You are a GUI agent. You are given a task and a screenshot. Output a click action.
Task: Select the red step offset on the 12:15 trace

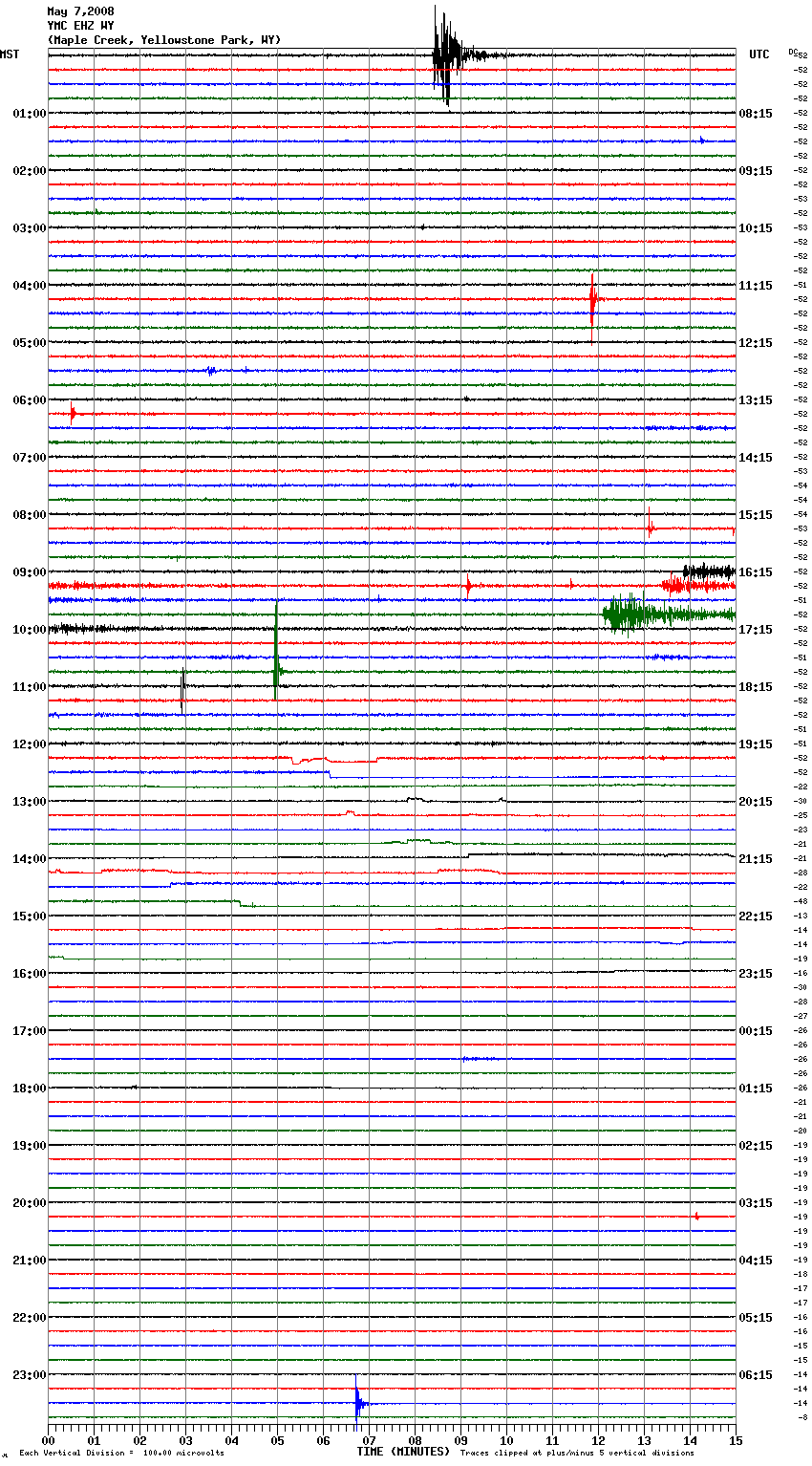[x=334, y=760]
